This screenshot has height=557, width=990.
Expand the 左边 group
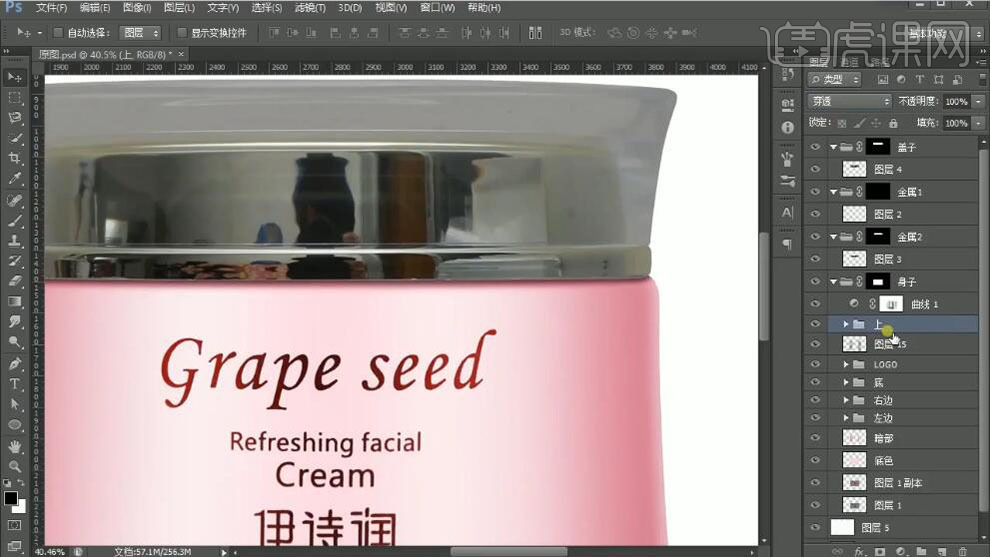tap(846, 417)
